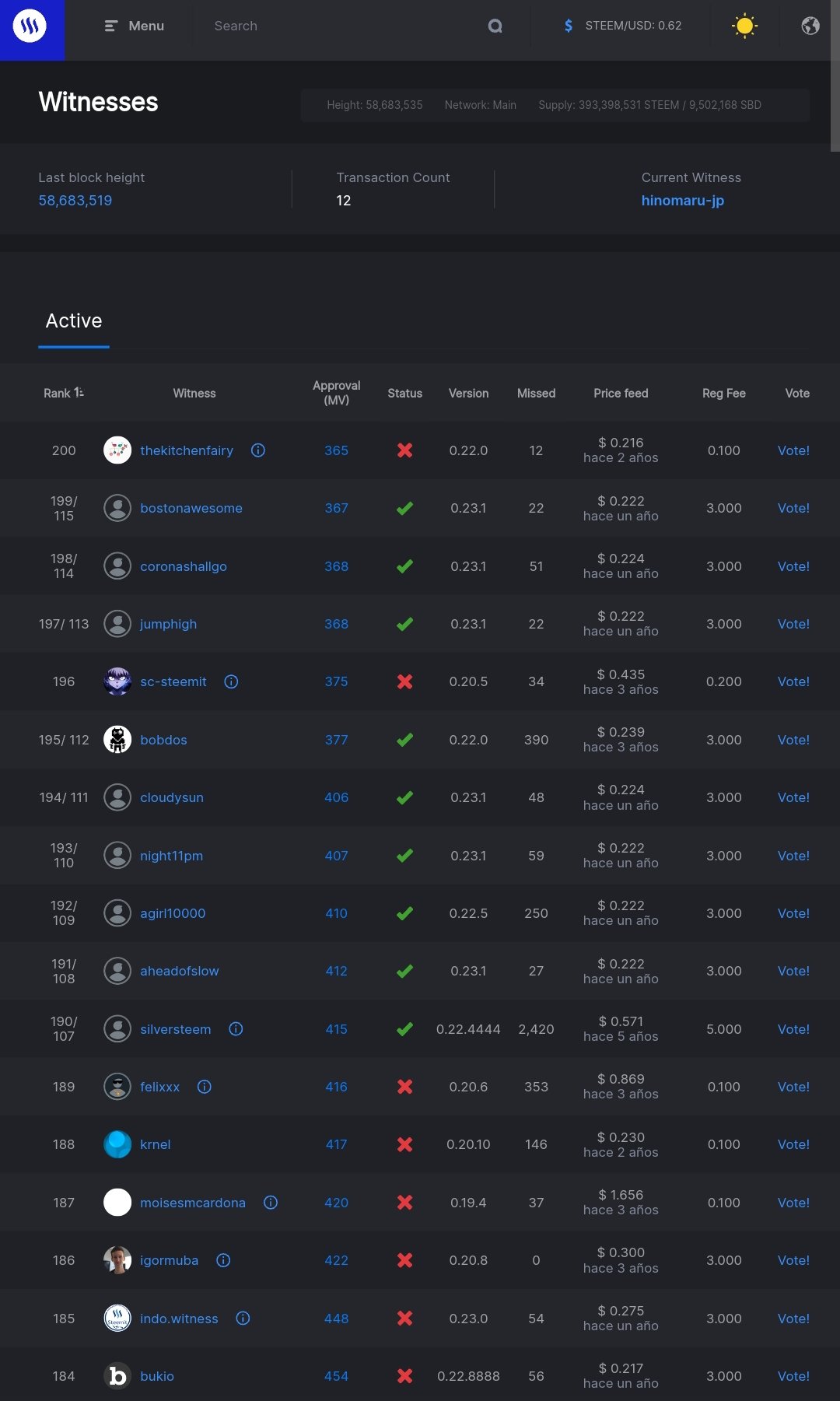Click the dollar sign price icon
840x1401 pixels.
[569, 26]
